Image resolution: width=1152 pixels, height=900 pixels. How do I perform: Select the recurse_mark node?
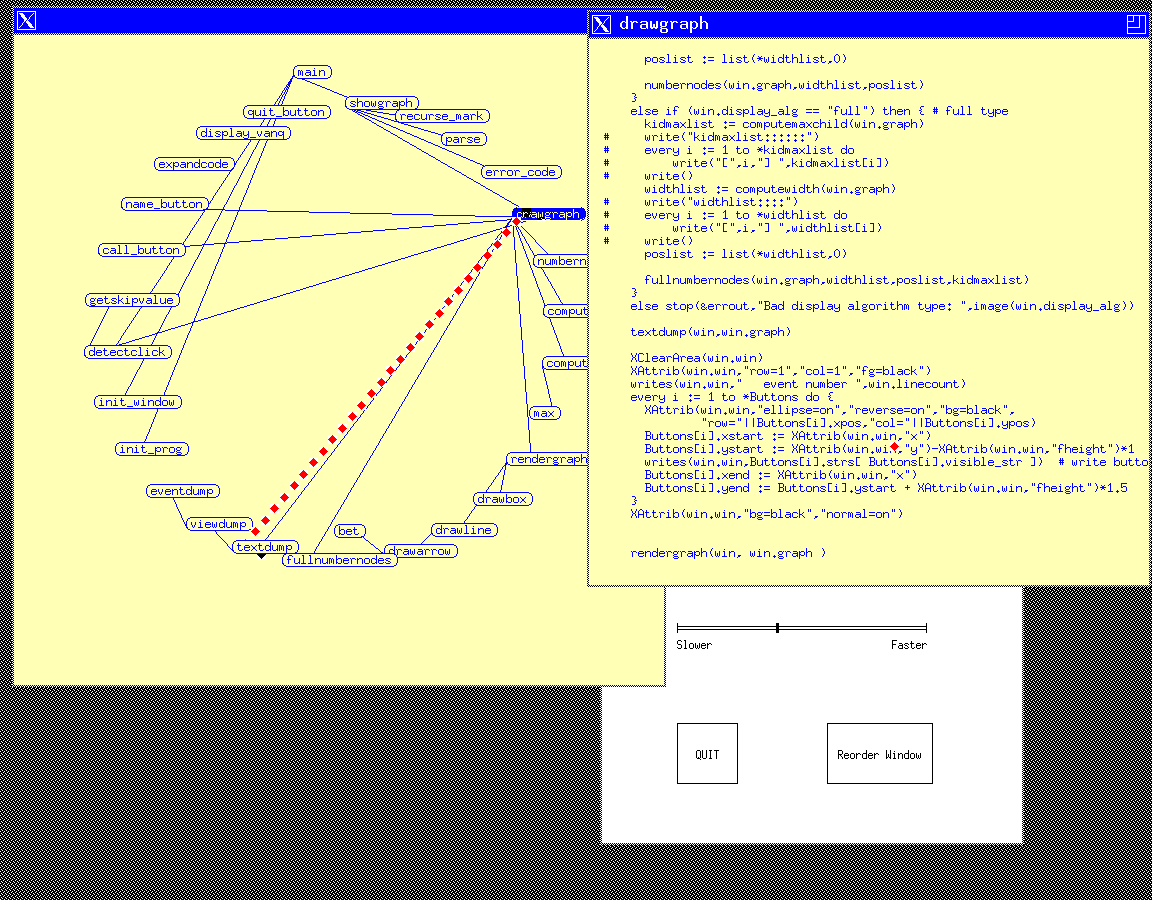(x=440, y=116)
